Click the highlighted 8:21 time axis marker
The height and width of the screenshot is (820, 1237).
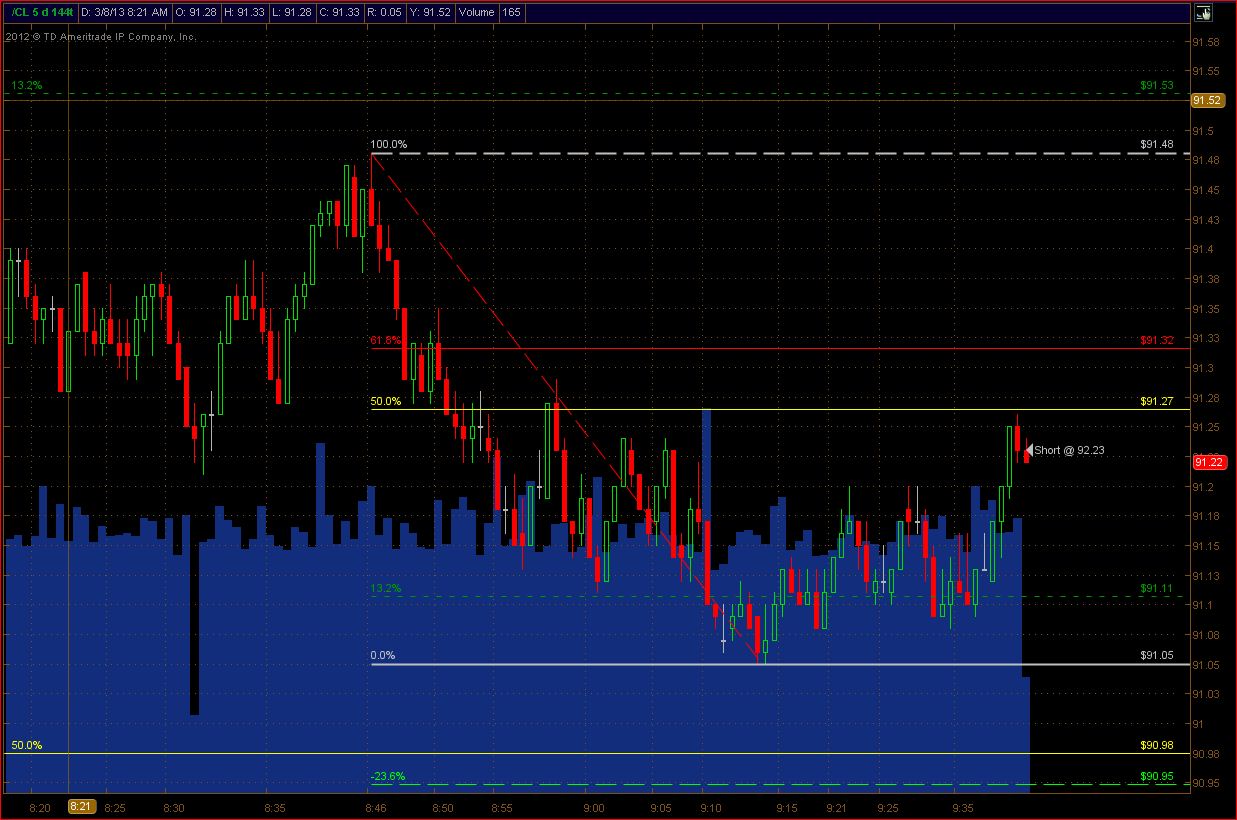pos(81,806)
